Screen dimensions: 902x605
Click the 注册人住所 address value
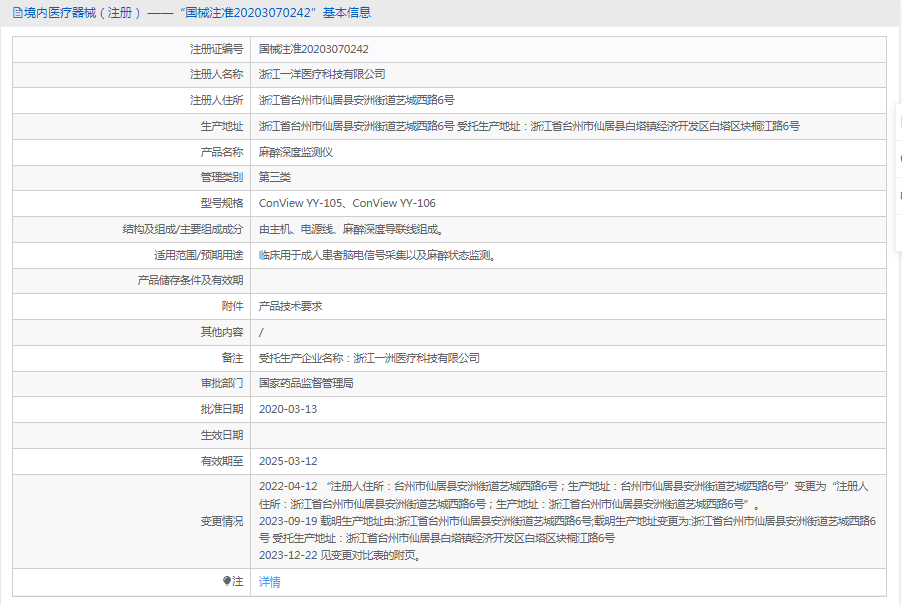point(357,100)
